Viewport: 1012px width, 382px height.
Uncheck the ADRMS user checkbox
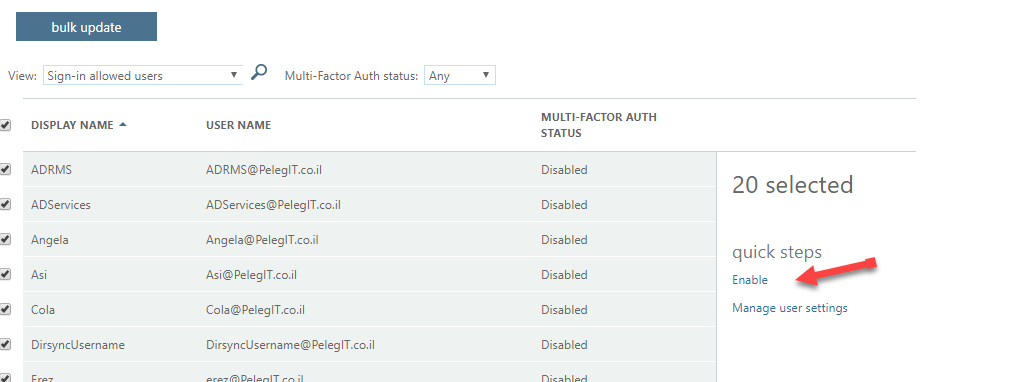click(x=5, y=170)
